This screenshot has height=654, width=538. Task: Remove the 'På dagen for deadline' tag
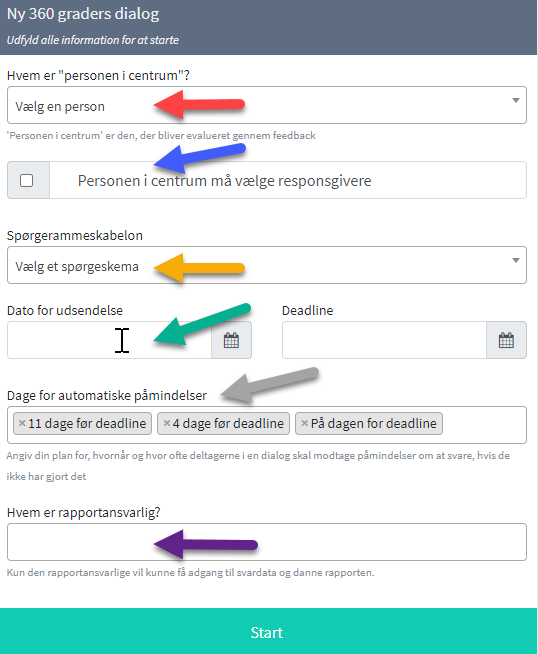coord(304,423)
